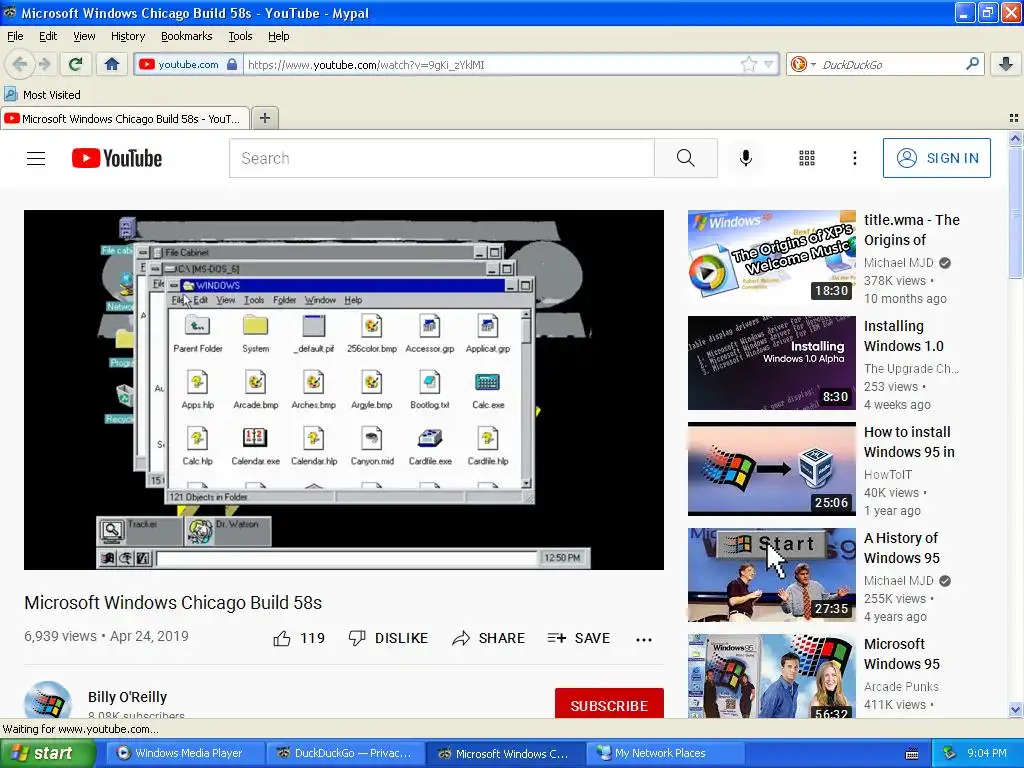
Task: Click the YouTube search magnifier button
Action: click(686, 158)
